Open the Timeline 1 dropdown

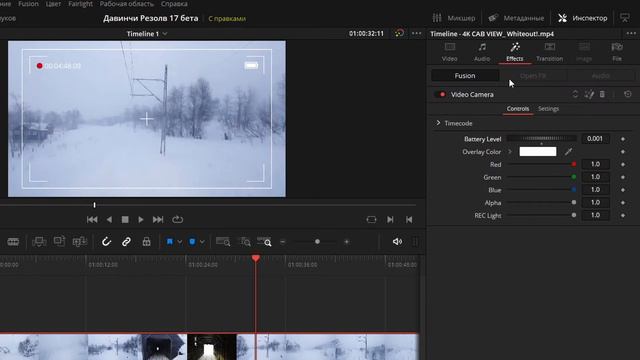coord(147,34)
